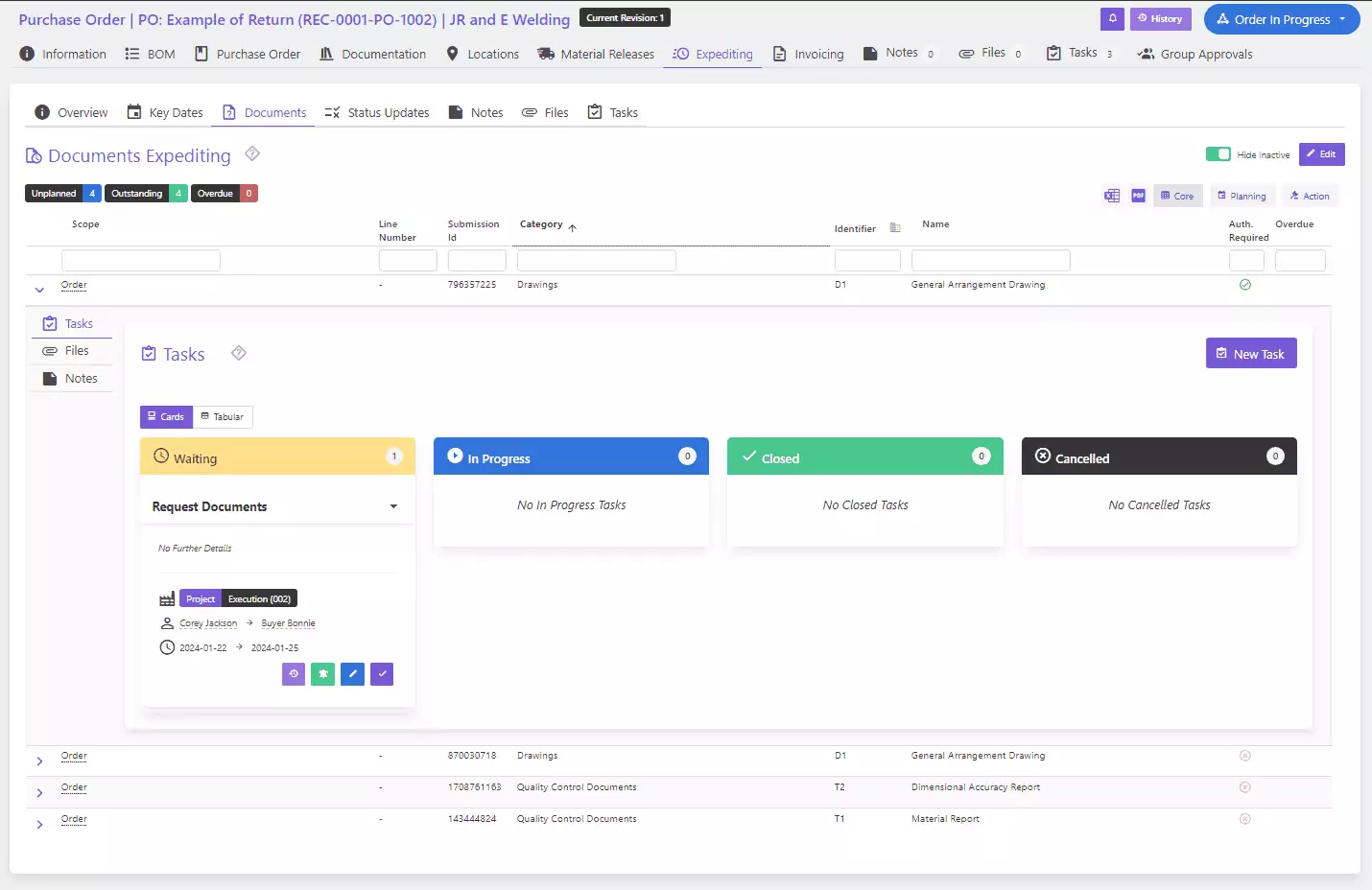Edit the Request Documents task with blue pencil

(352, 674)
